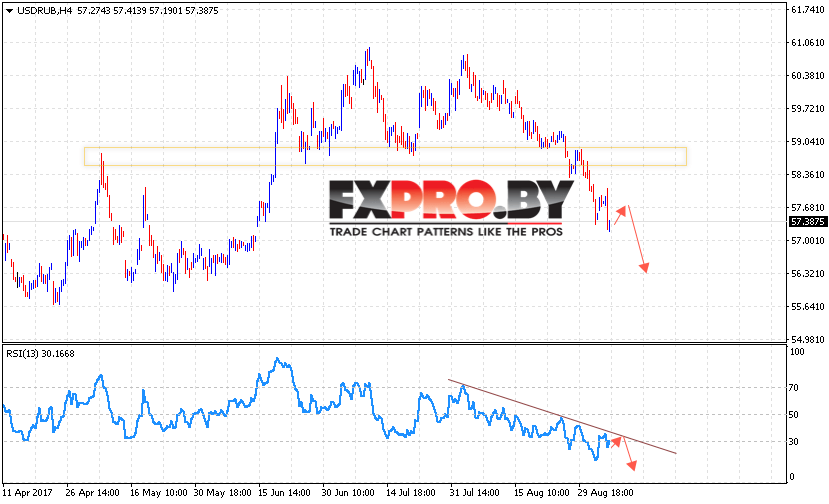Click the 15 Aug 10:00 time label
Viewport: 829px width, 504px height.
[541, 492]
